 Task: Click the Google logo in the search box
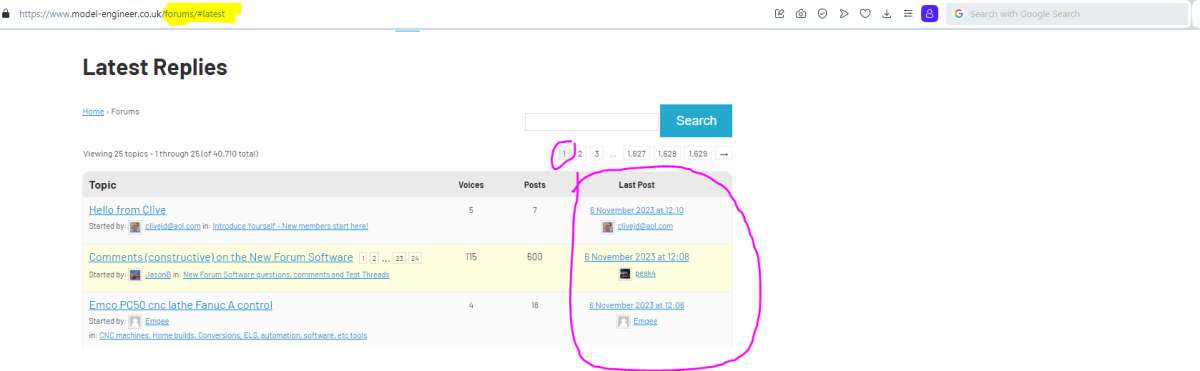click(x=959, y=14)
